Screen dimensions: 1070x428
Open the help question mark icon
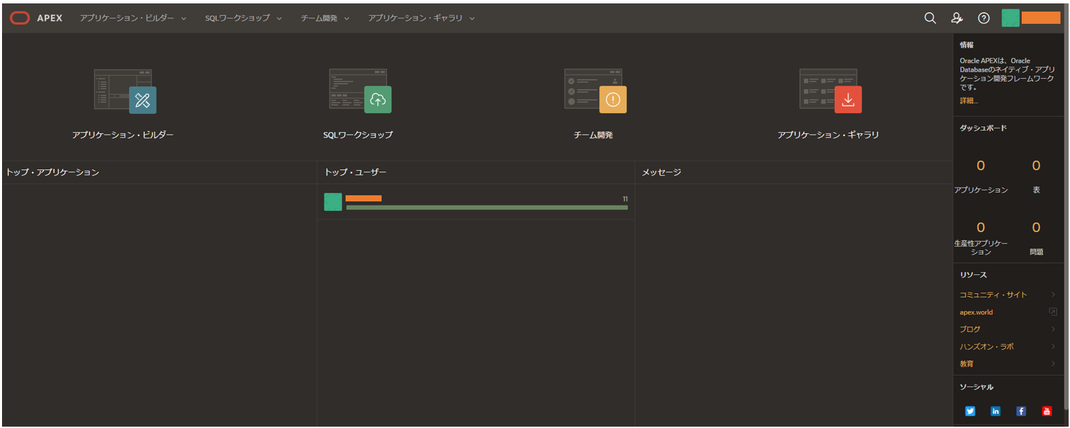[983, 18]
